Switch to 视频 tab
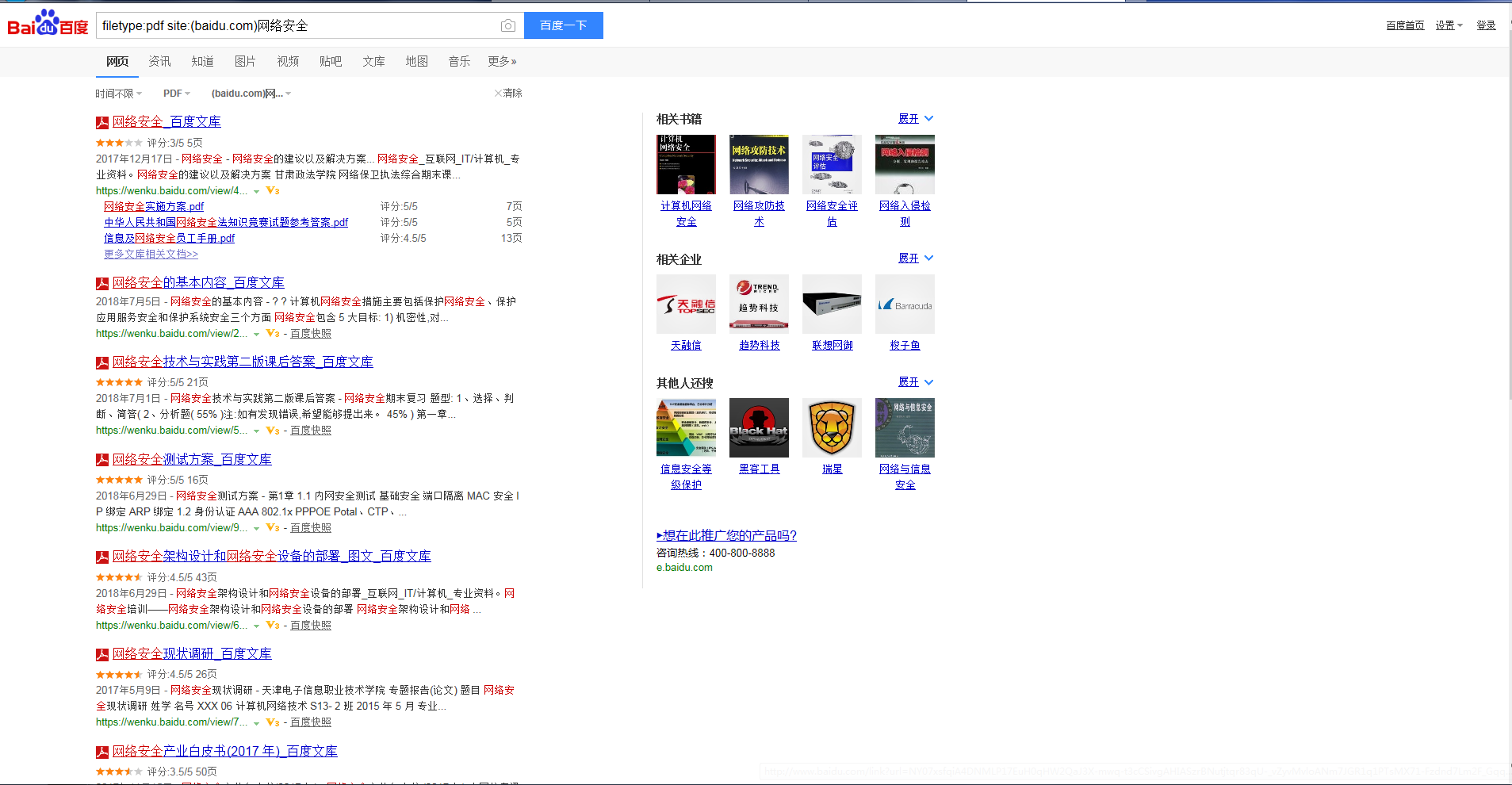Screen dimensions: 1512x785 tap(288, 61)
